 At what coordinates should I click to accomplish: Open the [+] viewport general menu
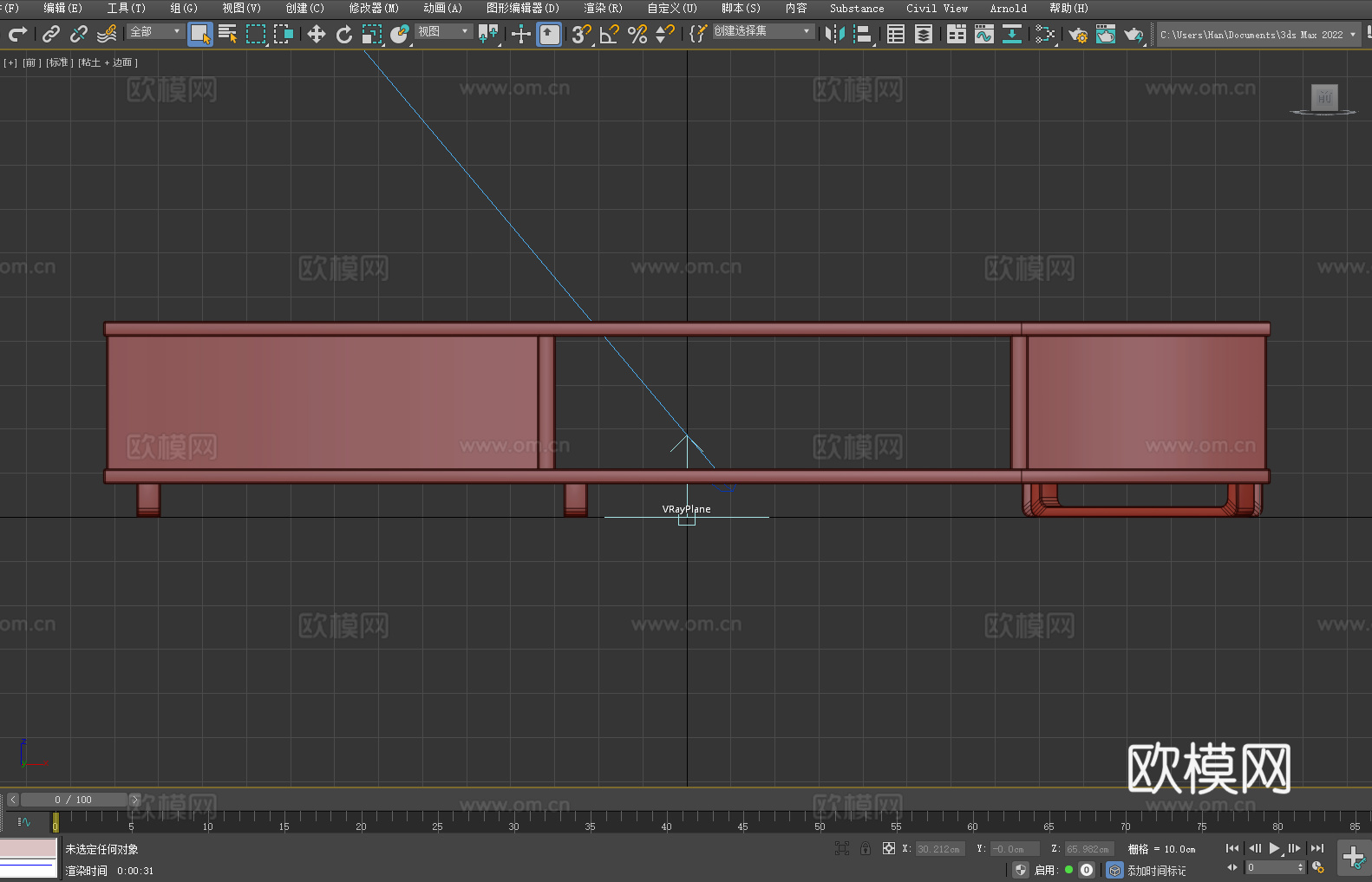[10, 62]
